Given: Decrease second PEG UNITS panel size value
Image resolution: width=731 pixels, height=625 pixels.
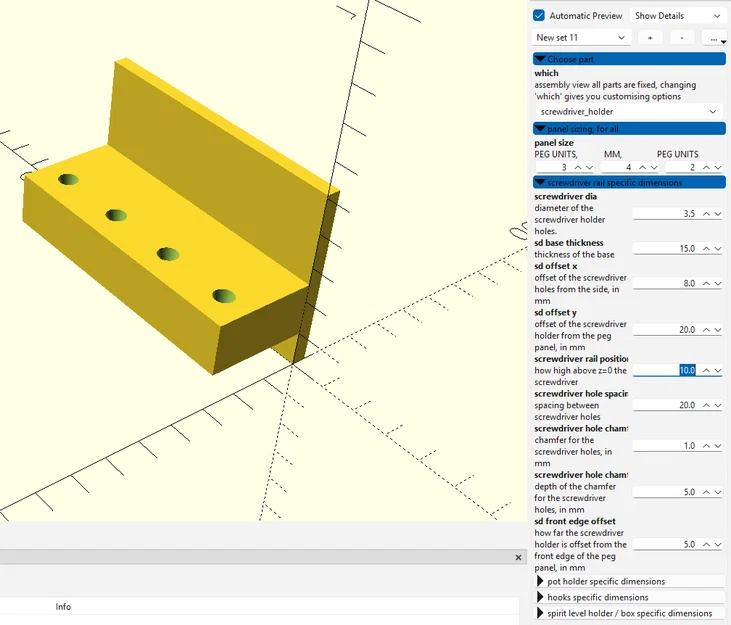Looking at the screenshot, I should [717, 167].
